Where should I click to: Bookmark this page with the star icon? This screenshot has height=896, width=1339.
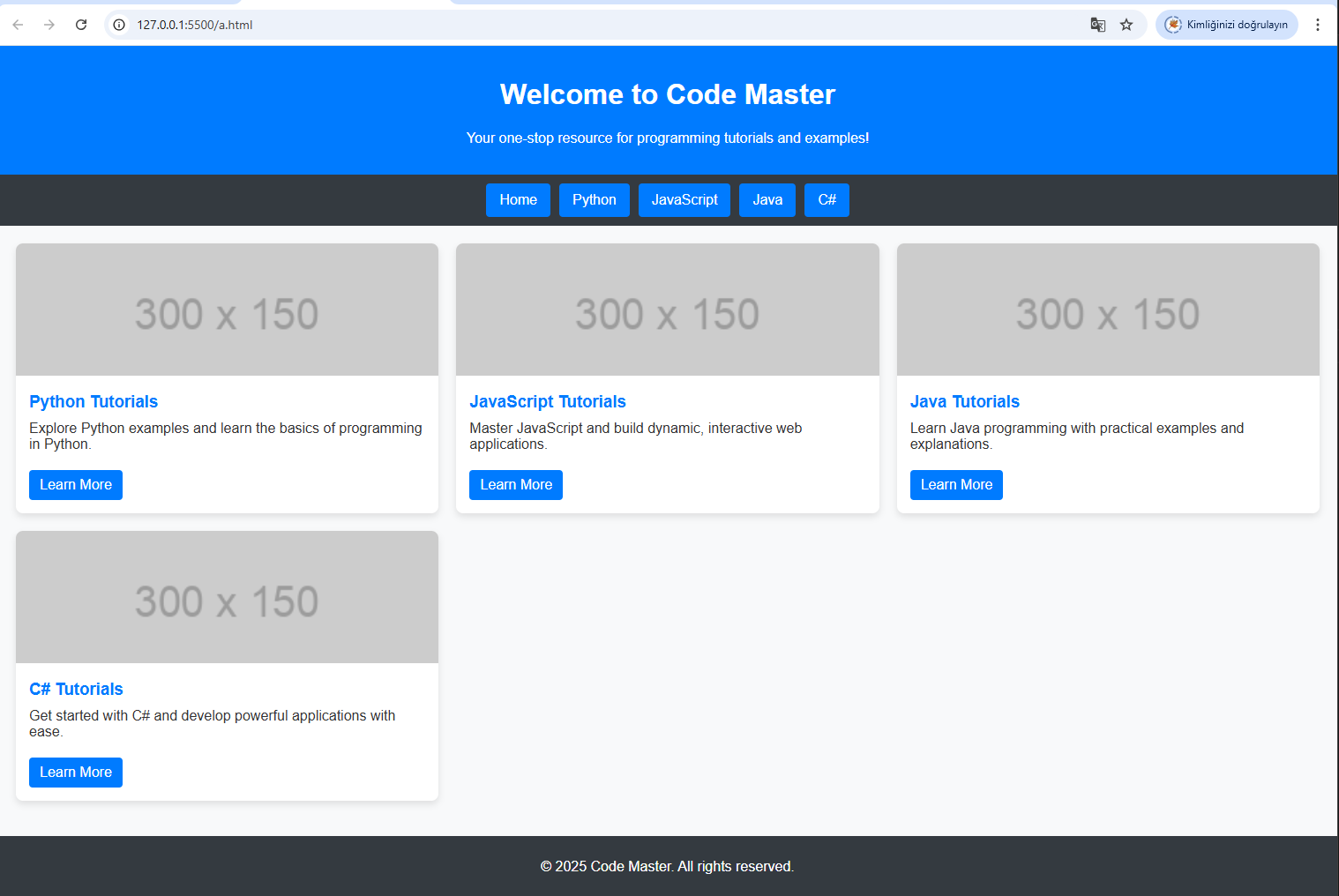(1126, 25)
